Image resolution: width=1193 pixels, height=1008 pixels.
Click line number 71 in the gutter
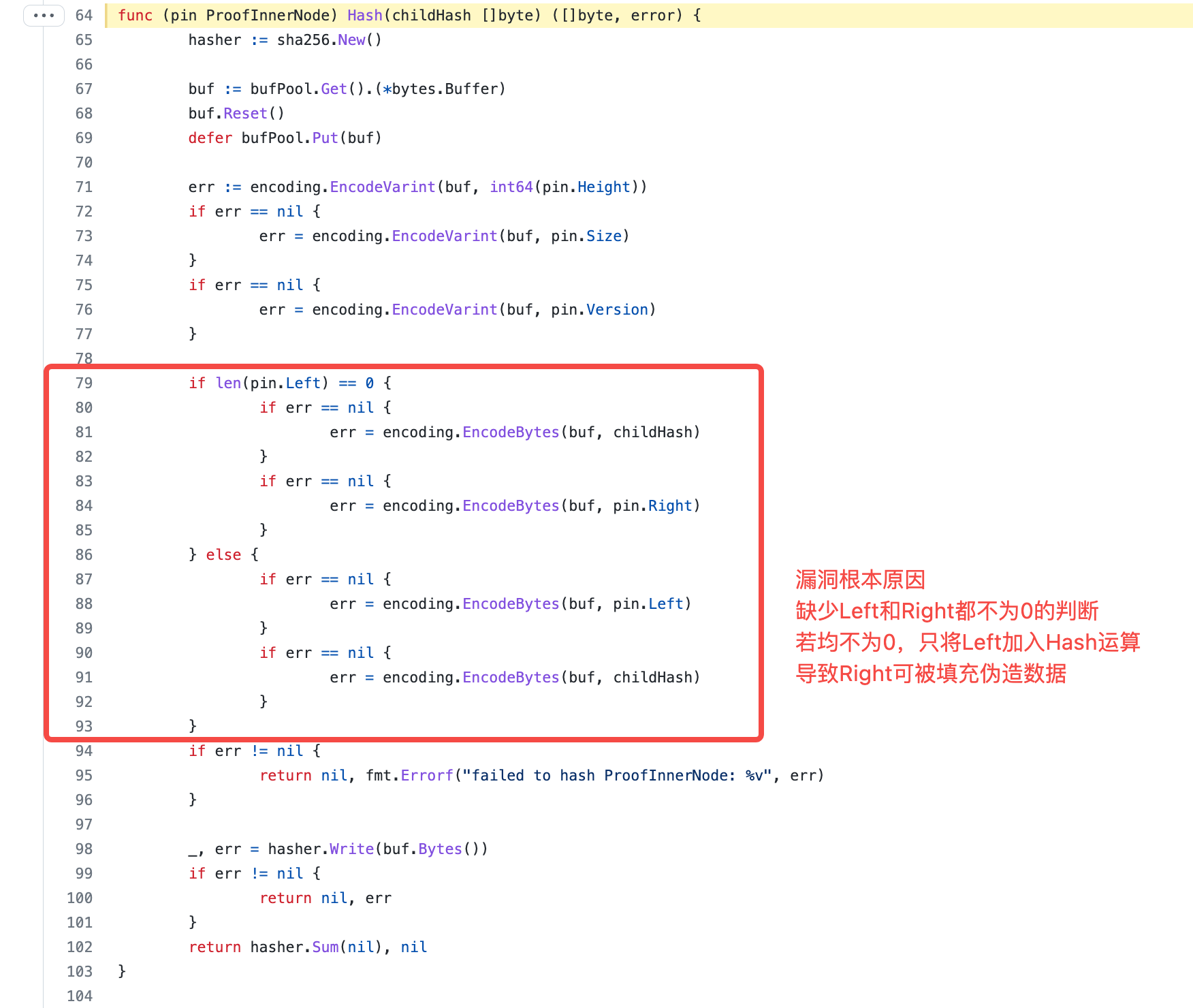pos(84,187)
